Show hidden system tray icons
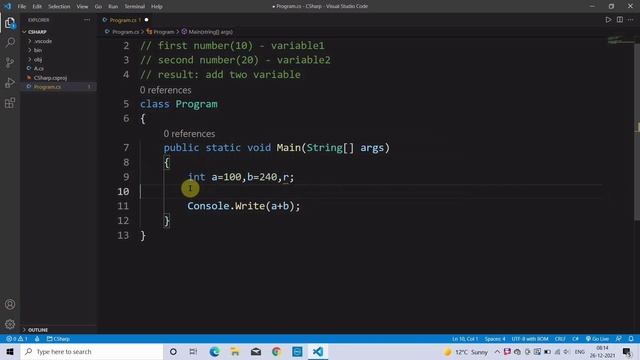Viewport: 640px width, 360px height. tap(497, 351)
